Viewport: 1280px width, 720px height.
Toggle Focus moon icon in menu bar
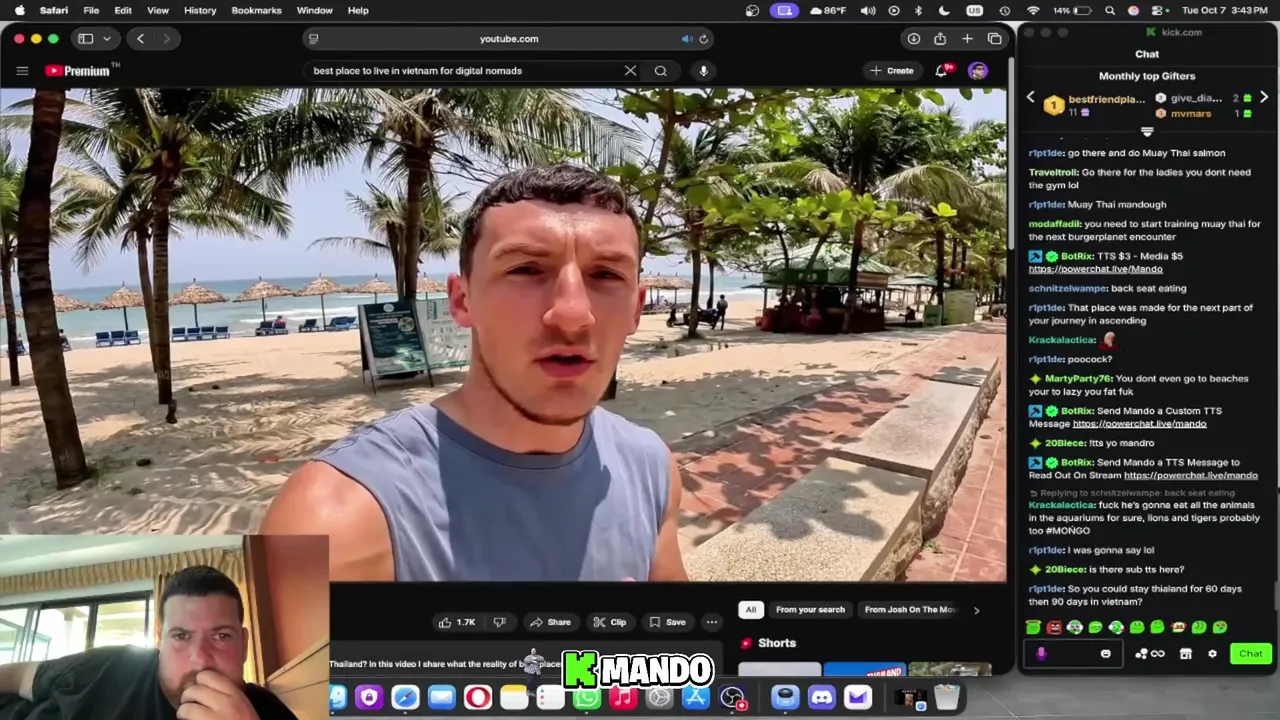pos(944,10)
